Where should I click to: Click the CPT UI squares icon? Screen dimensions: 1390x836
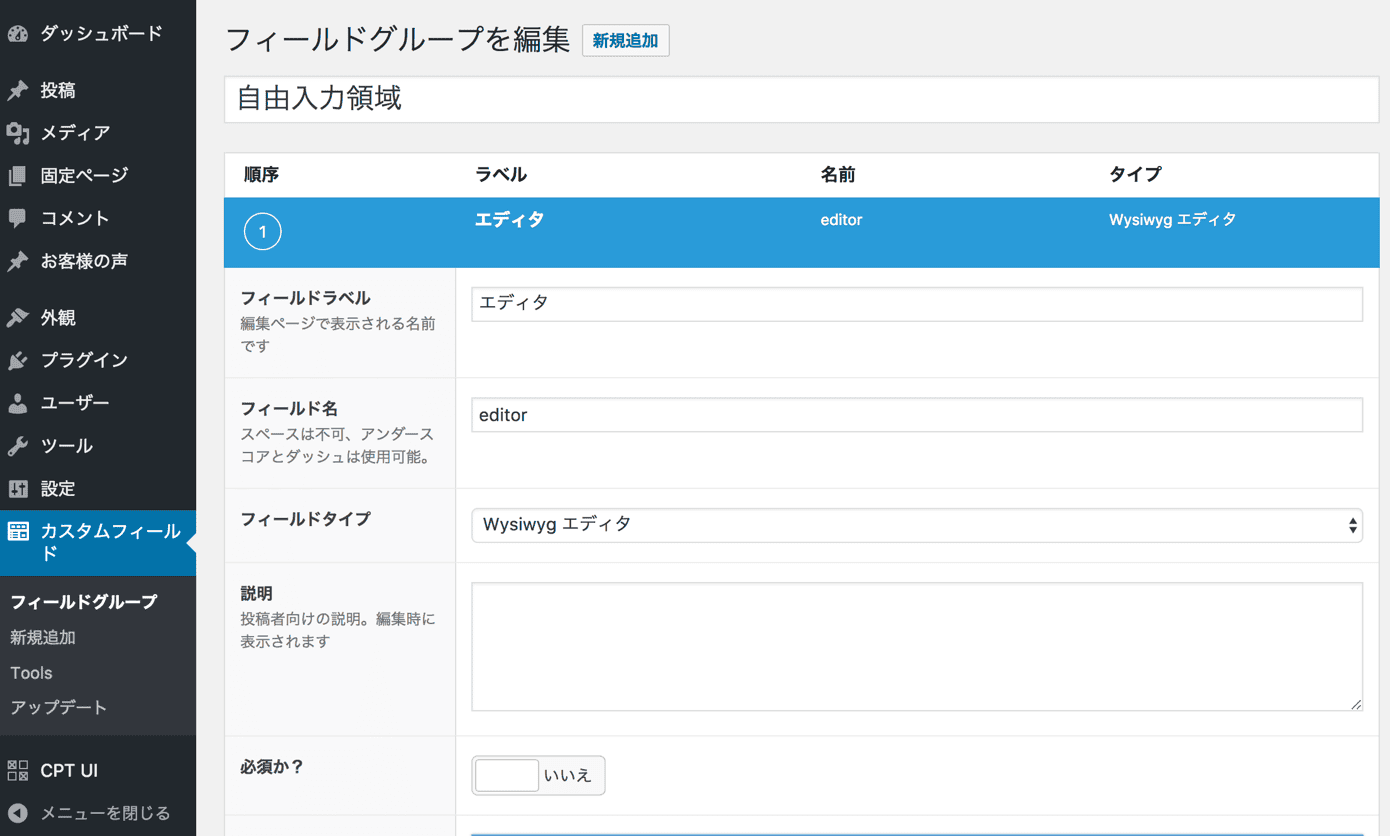click(18, 770)
